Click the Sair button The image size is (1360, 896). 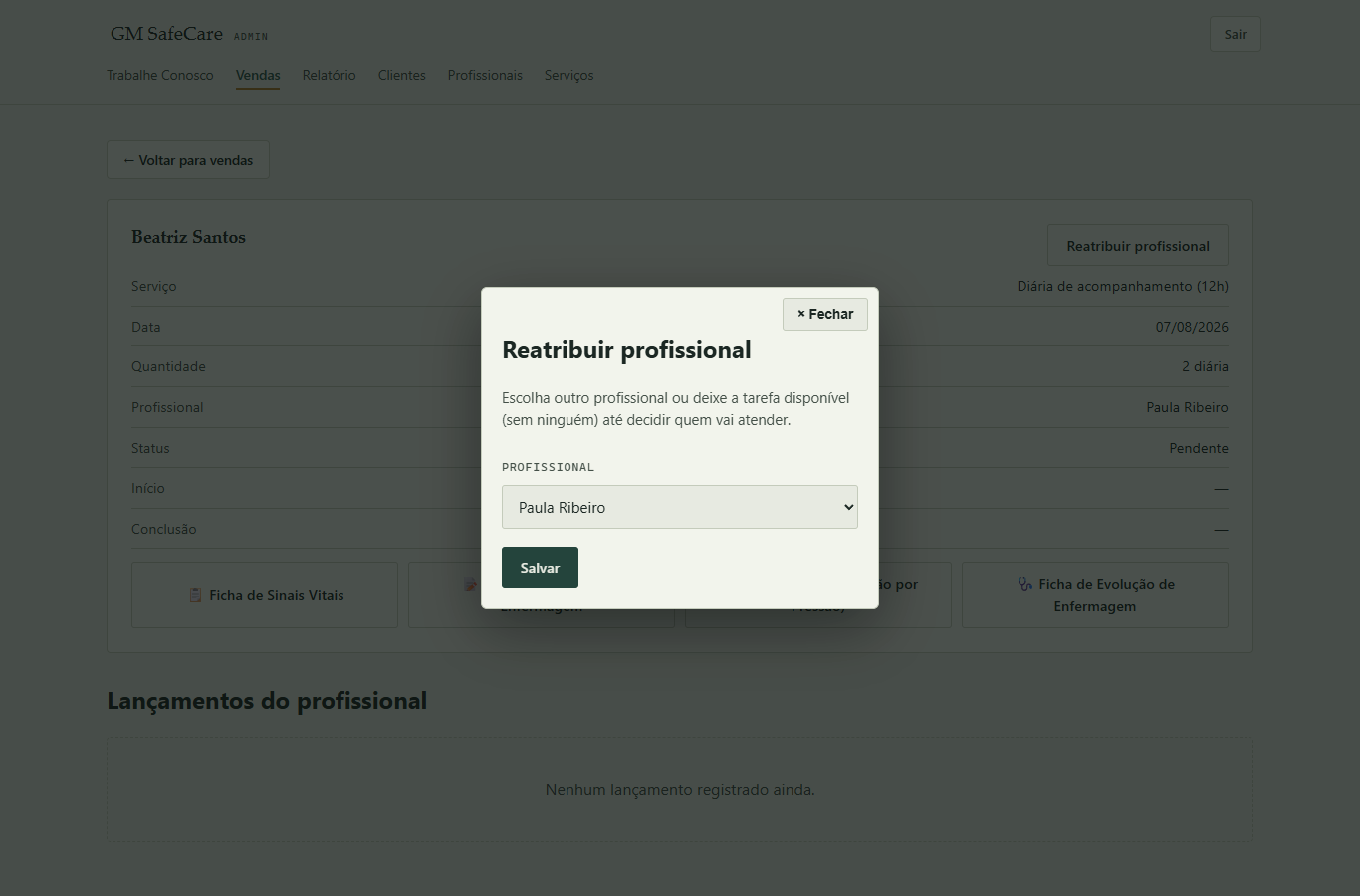click(x=1235, y=34)
